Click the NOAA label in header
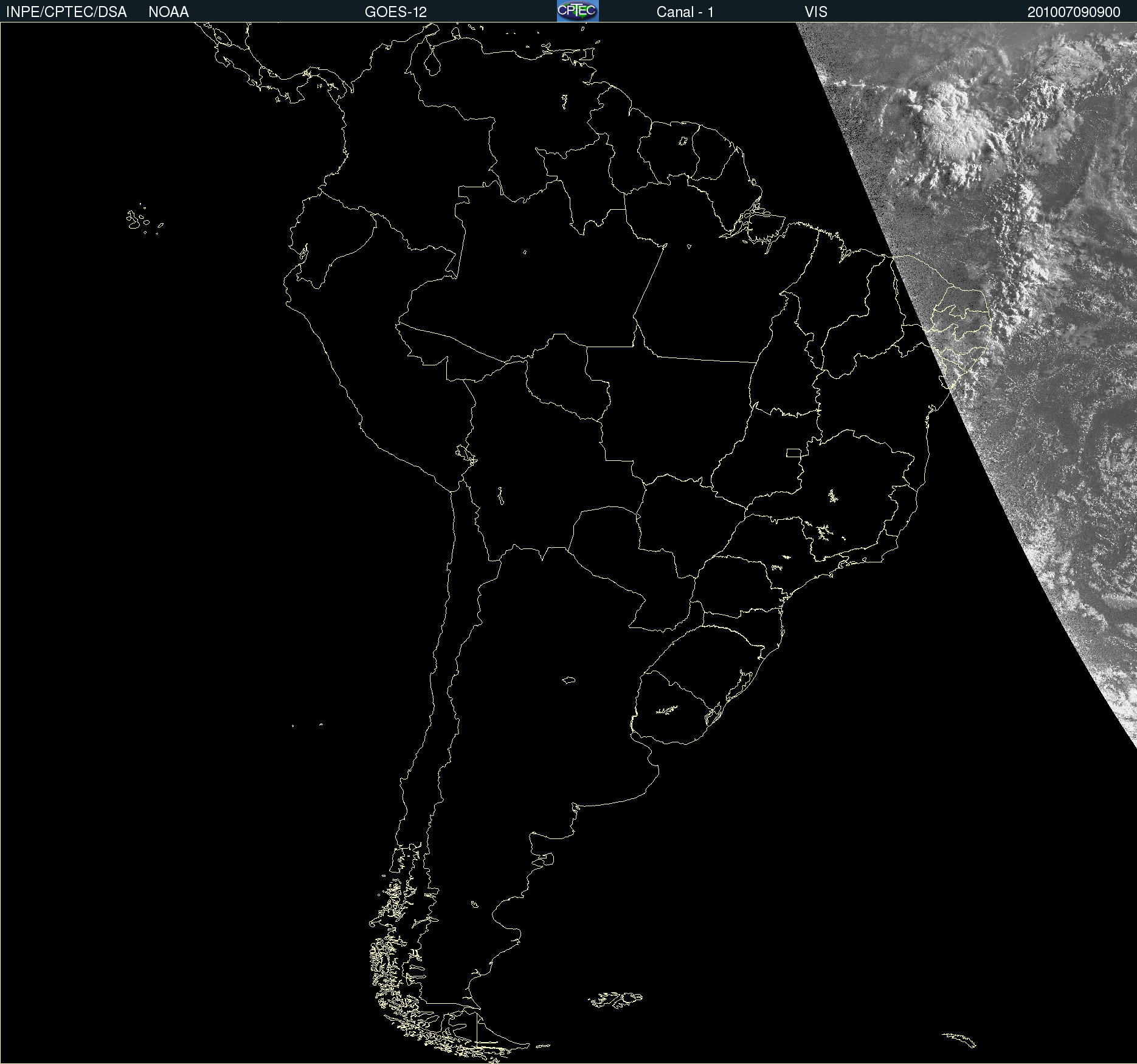The width and height of the screenshot is (1137, 1064). coord(168,12)
